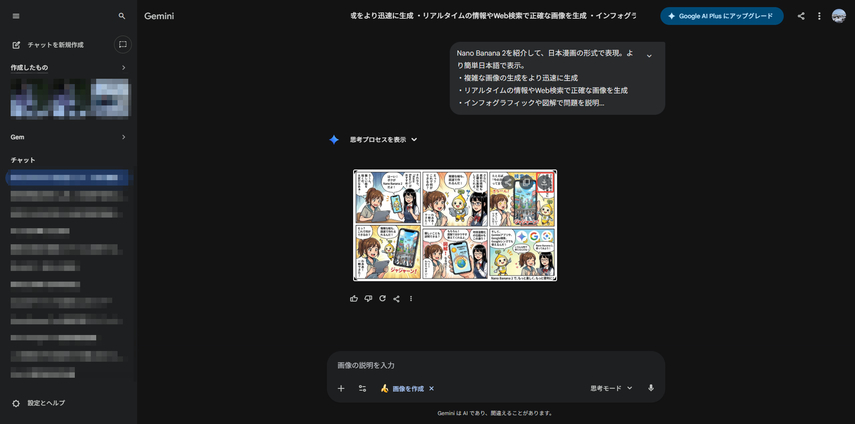Share conversation via top bar share icon
This screenshot has width=855, height=424.
pyautogui.click(x=801, y=16)
